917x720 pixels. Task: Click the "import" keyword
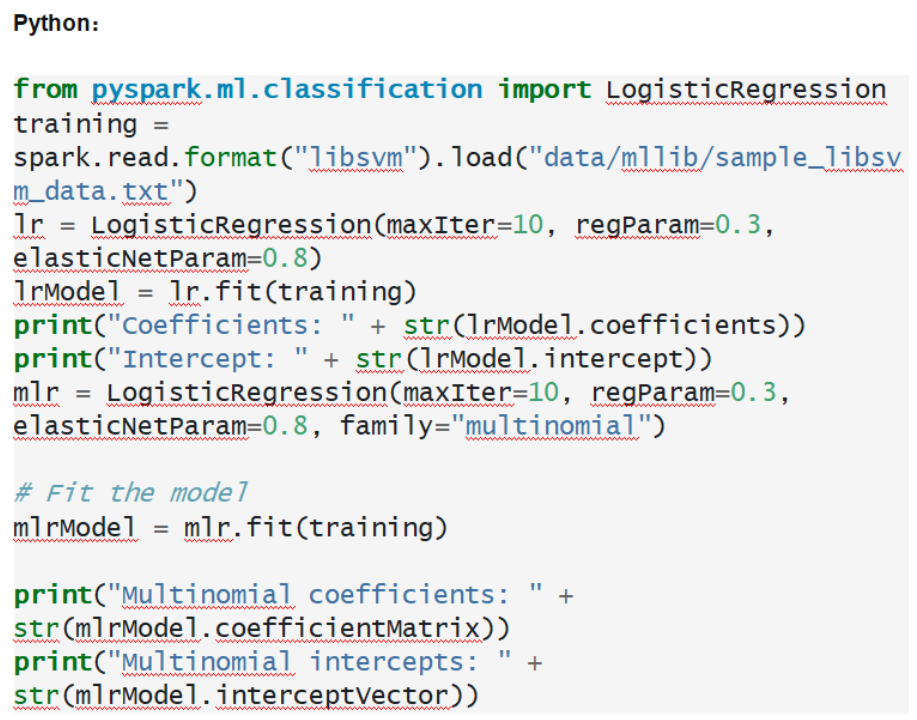point(546,90)
